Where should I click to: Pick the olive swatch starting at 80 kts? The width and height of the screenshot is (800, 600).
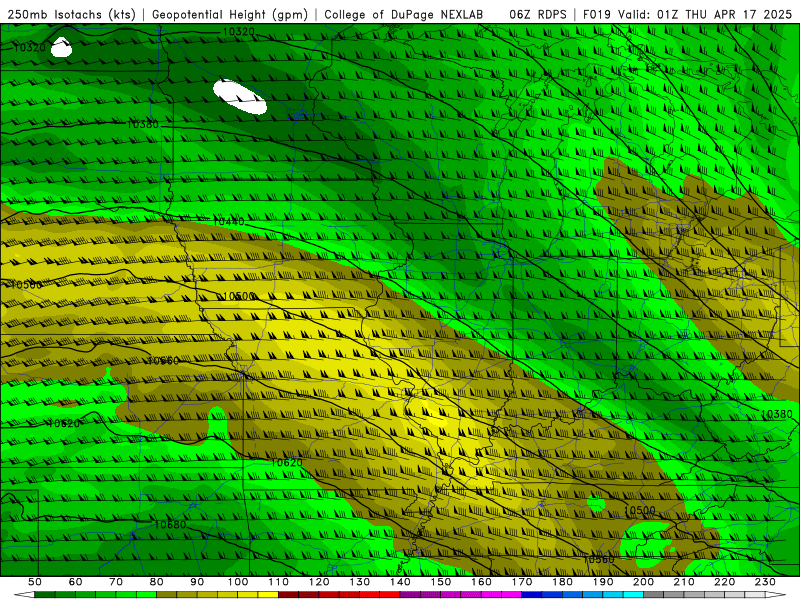[166, 595]
